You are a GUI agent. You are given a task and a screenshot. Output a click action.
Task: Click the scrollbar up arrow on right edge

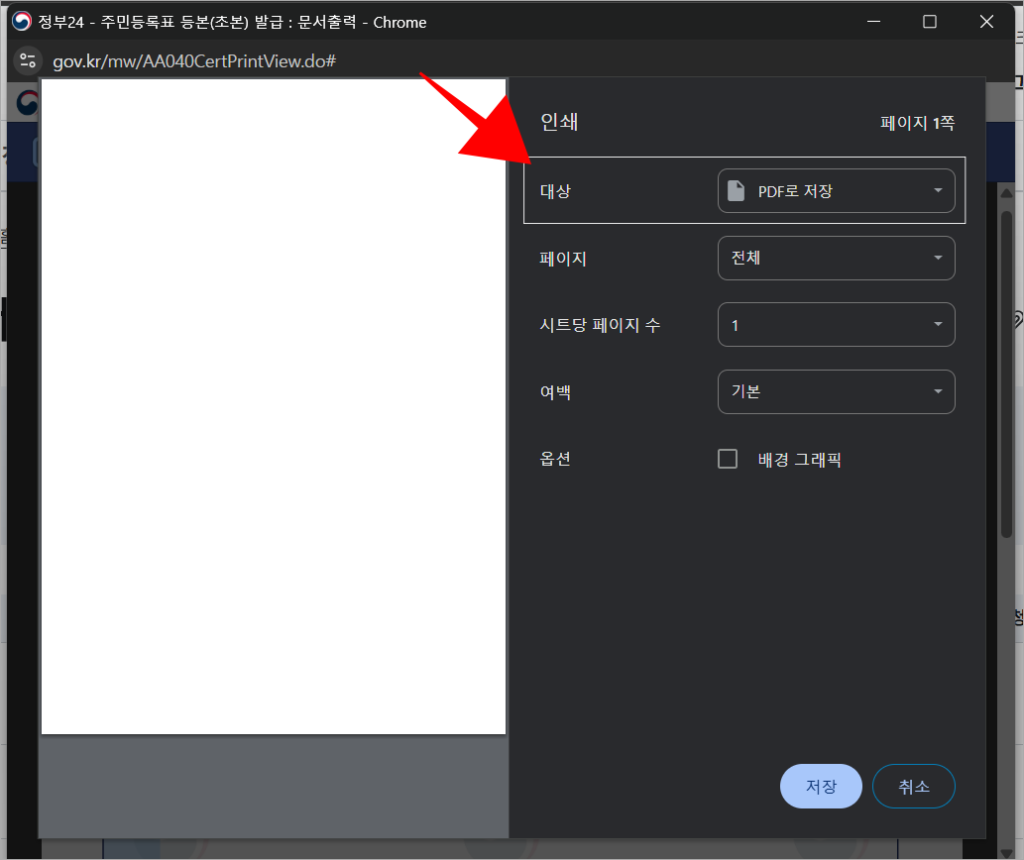(x=1006, y=192)
